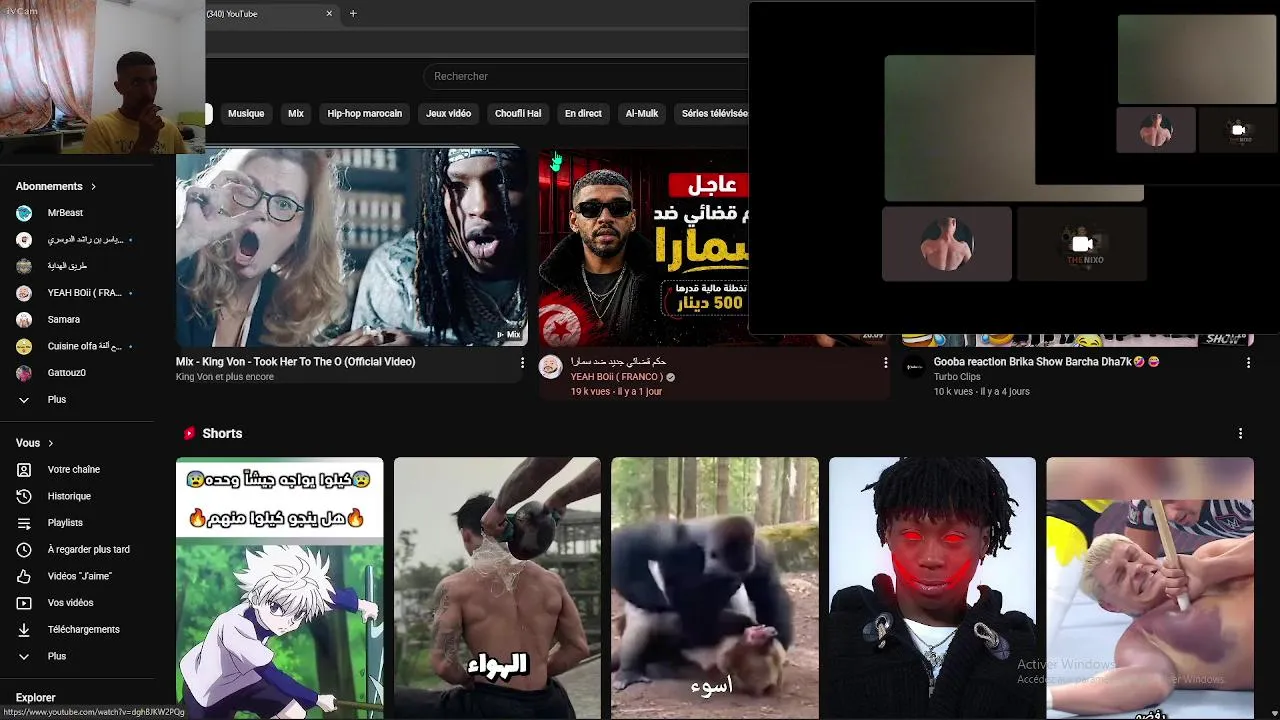1280x720 pixels.
Task: Open the Samara subscription channel
Action: pos(64,320)
